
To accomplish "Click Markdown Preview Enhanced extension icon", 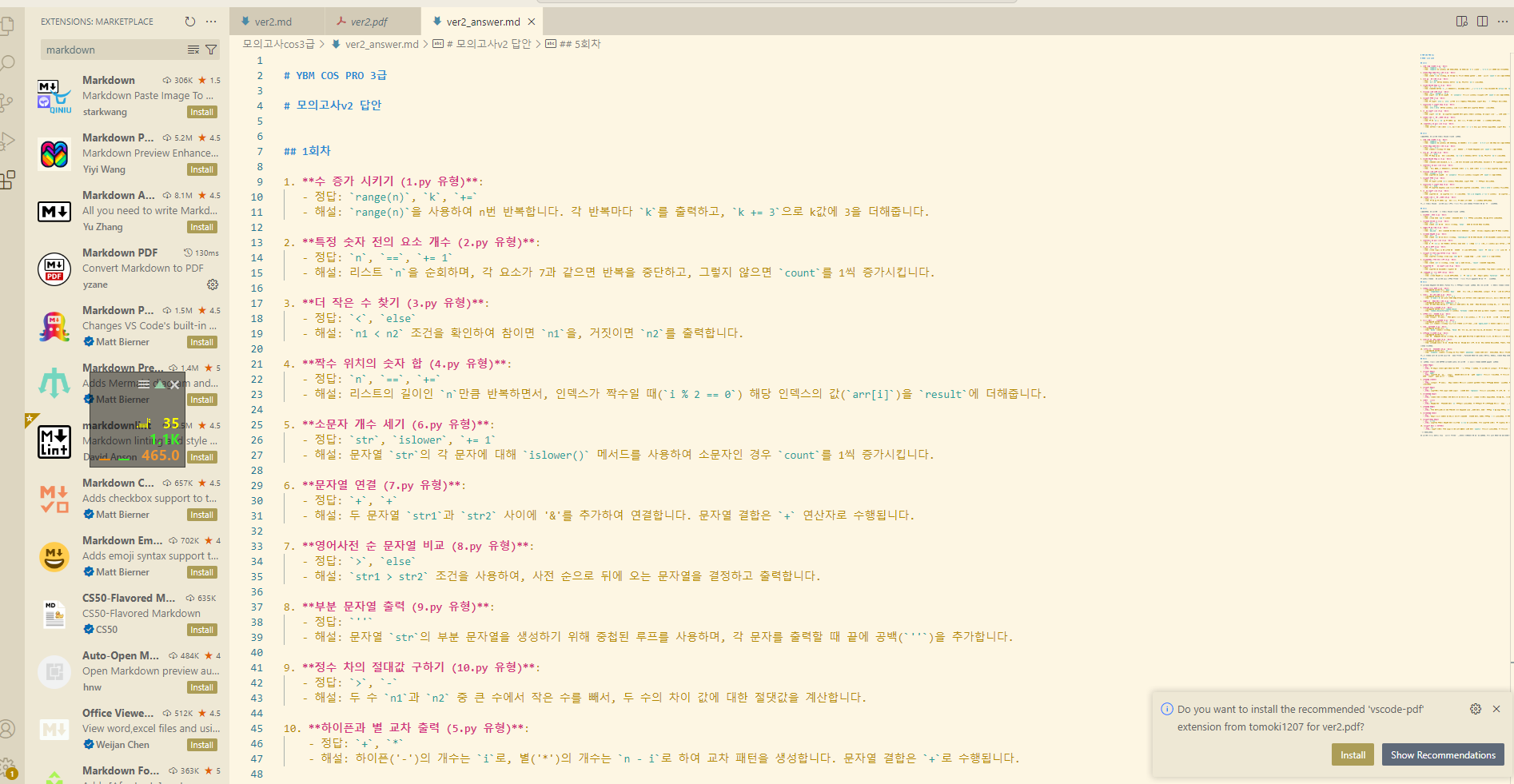I will click(54, 153).
